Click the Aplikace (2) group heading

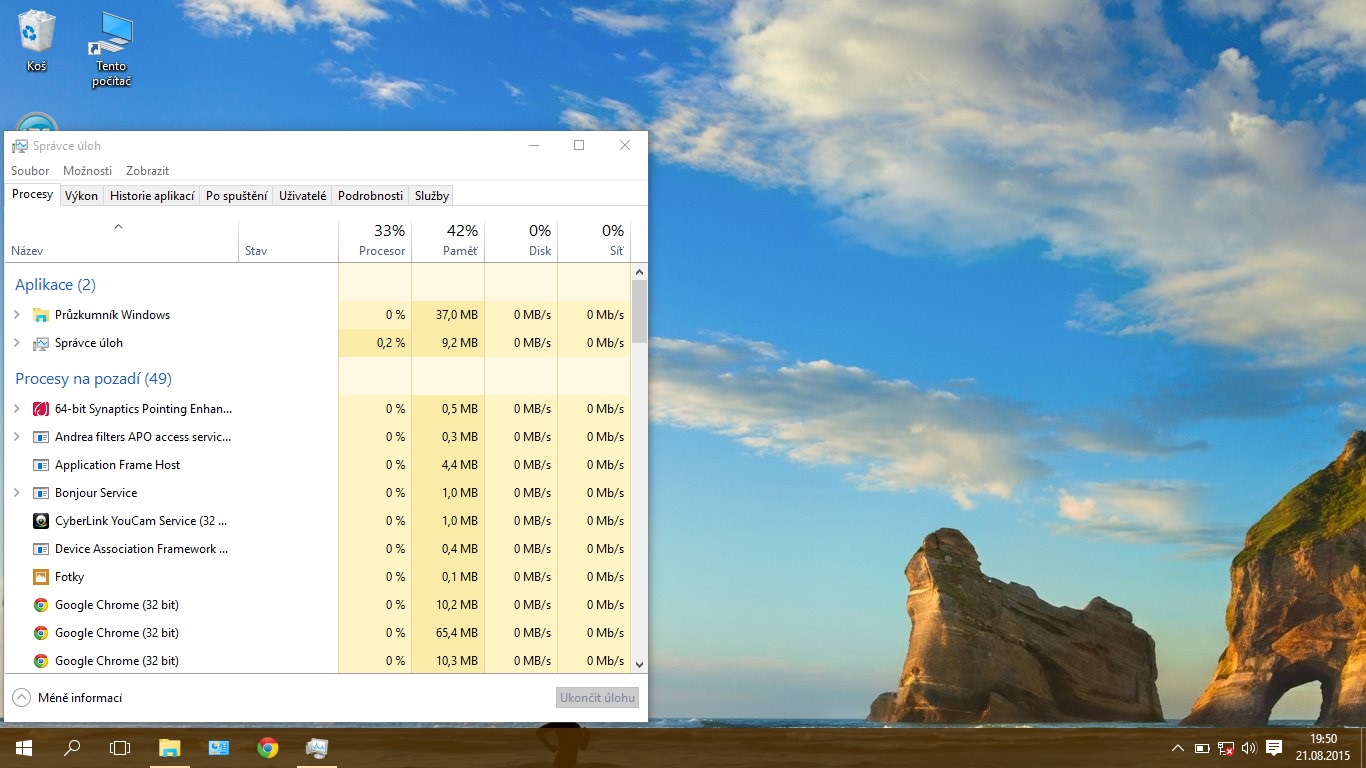point(55,285)
